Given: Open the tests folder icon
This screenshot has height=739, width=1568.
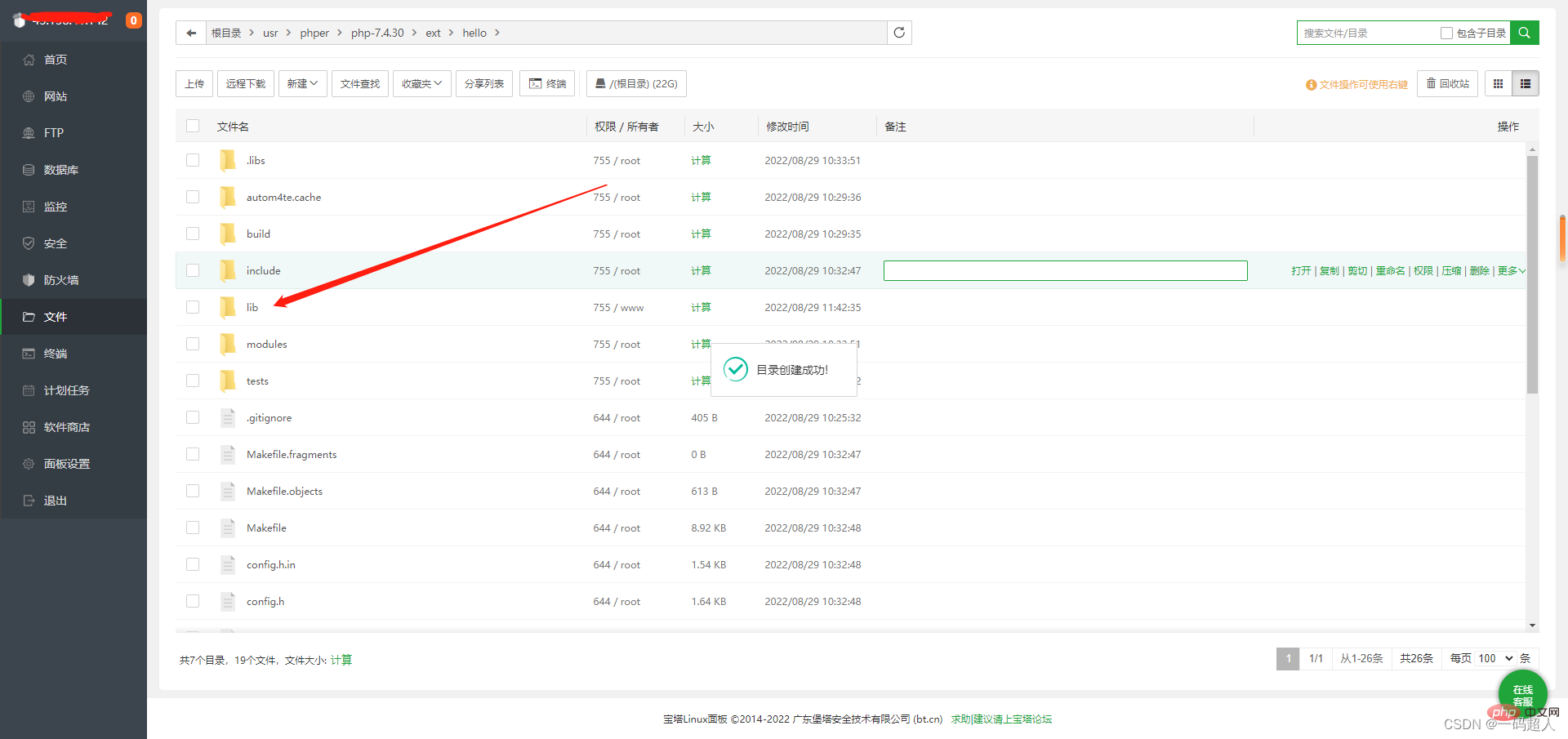Looking at the screenshot, I should pos(228,381).
